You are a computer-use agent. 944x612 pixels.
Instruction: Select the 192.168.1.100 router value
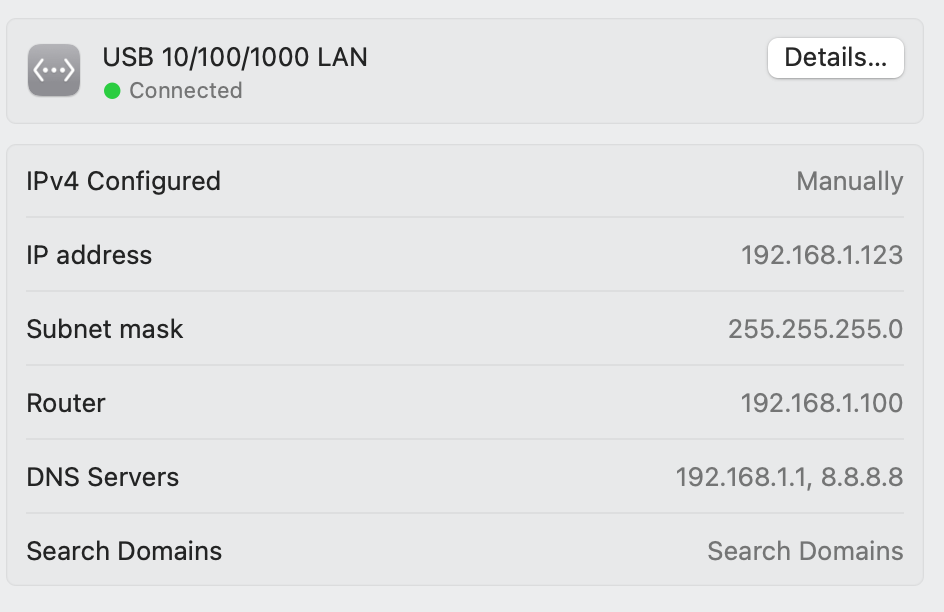[822, 403]
